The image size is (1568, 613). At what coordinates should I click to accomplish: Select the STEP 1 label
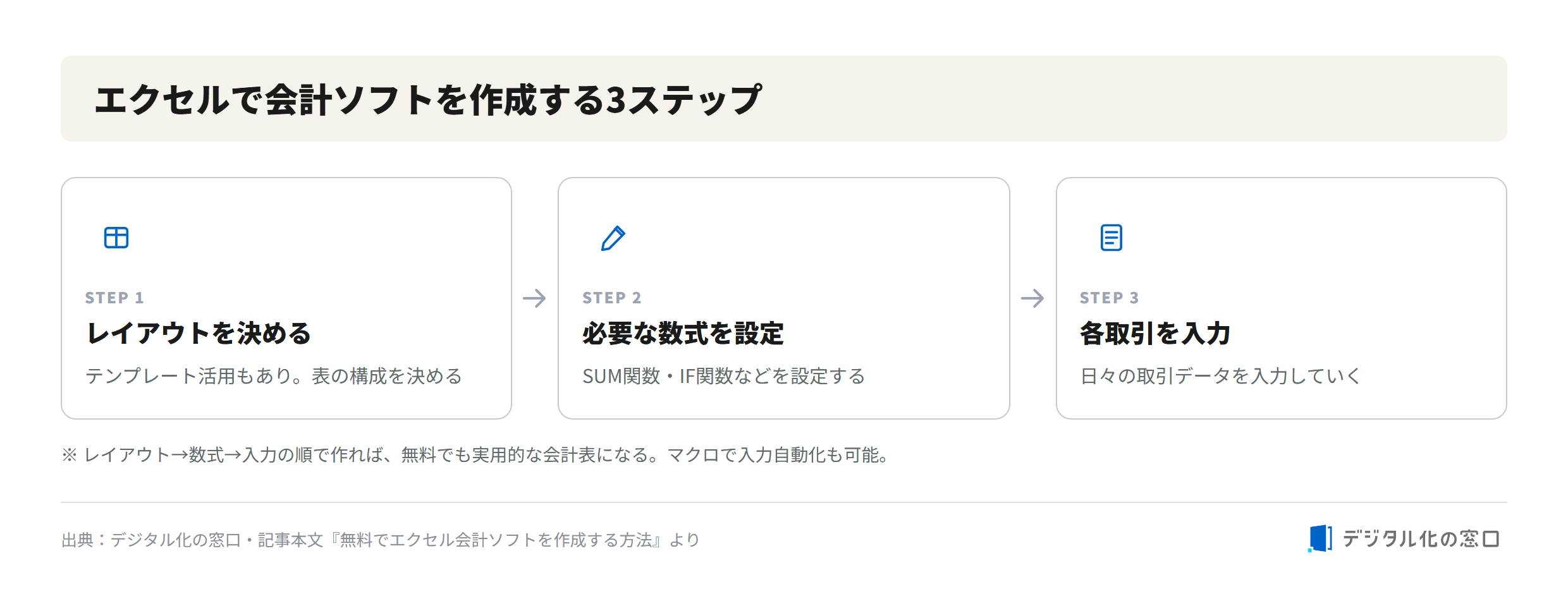tap(114, 298)
